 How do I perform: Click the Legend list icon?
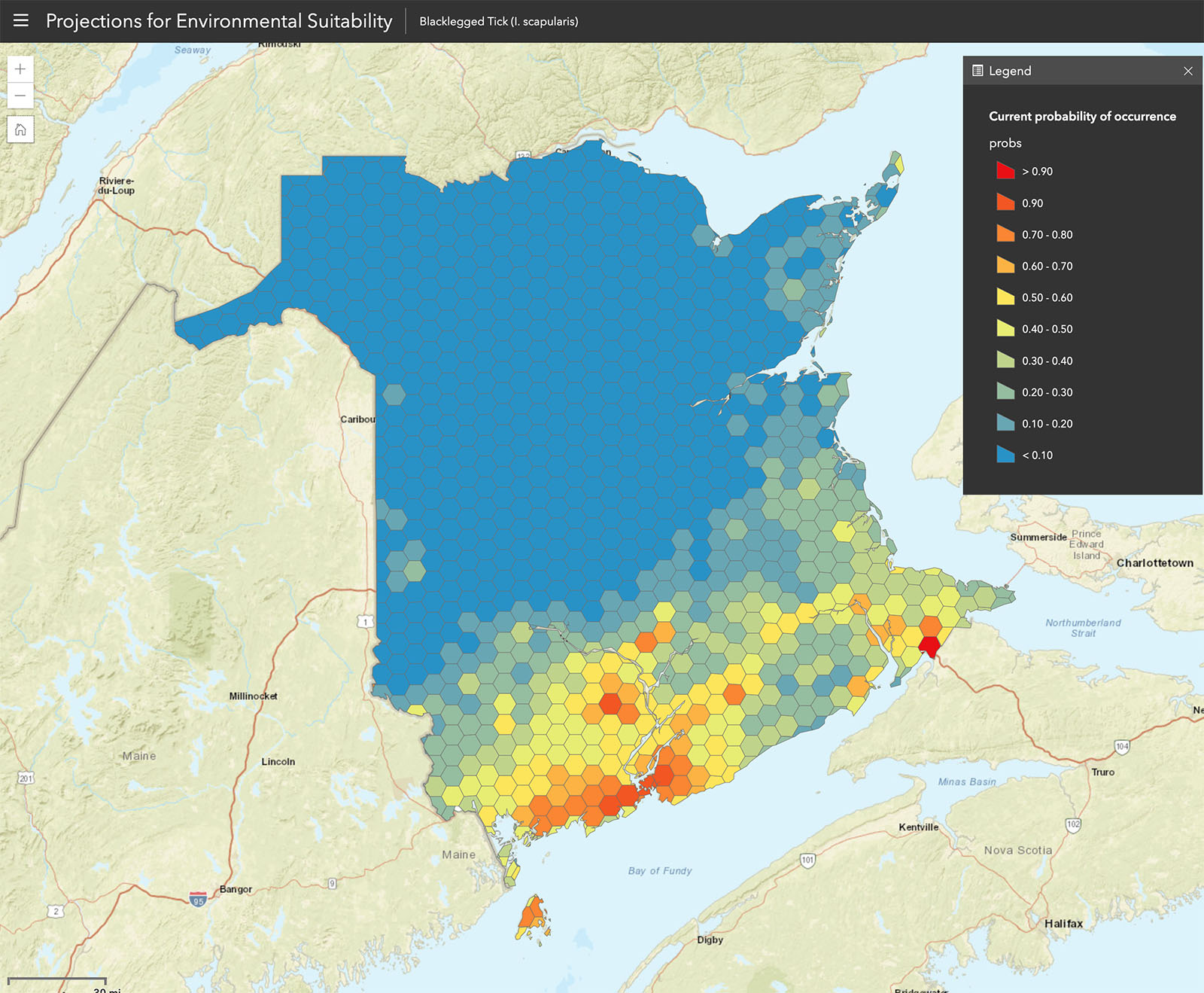(977, 71)
